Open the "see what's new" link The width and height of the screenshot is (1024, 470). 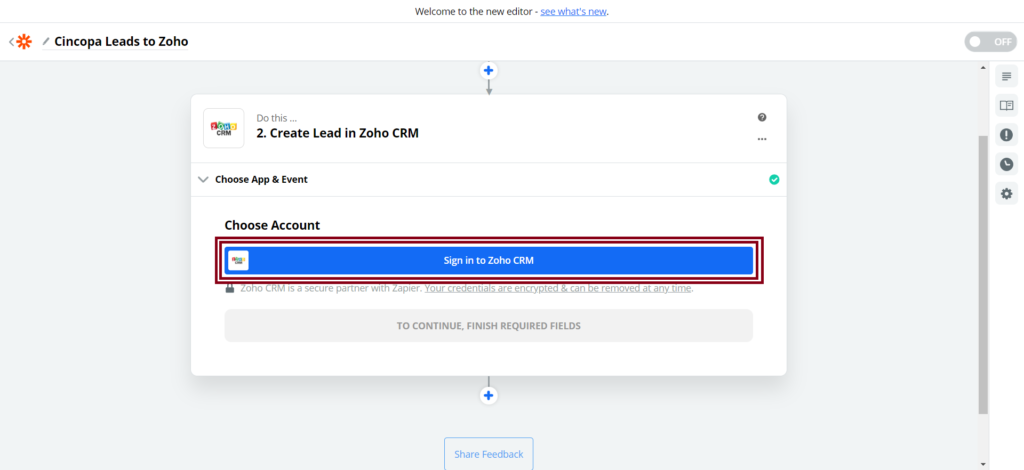573,12
